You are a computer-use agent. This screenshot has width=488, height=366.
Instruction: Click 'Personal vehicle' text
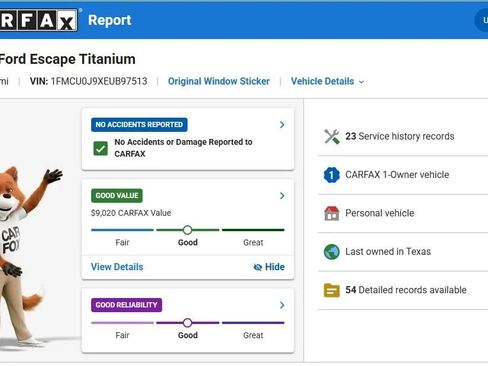380,213
